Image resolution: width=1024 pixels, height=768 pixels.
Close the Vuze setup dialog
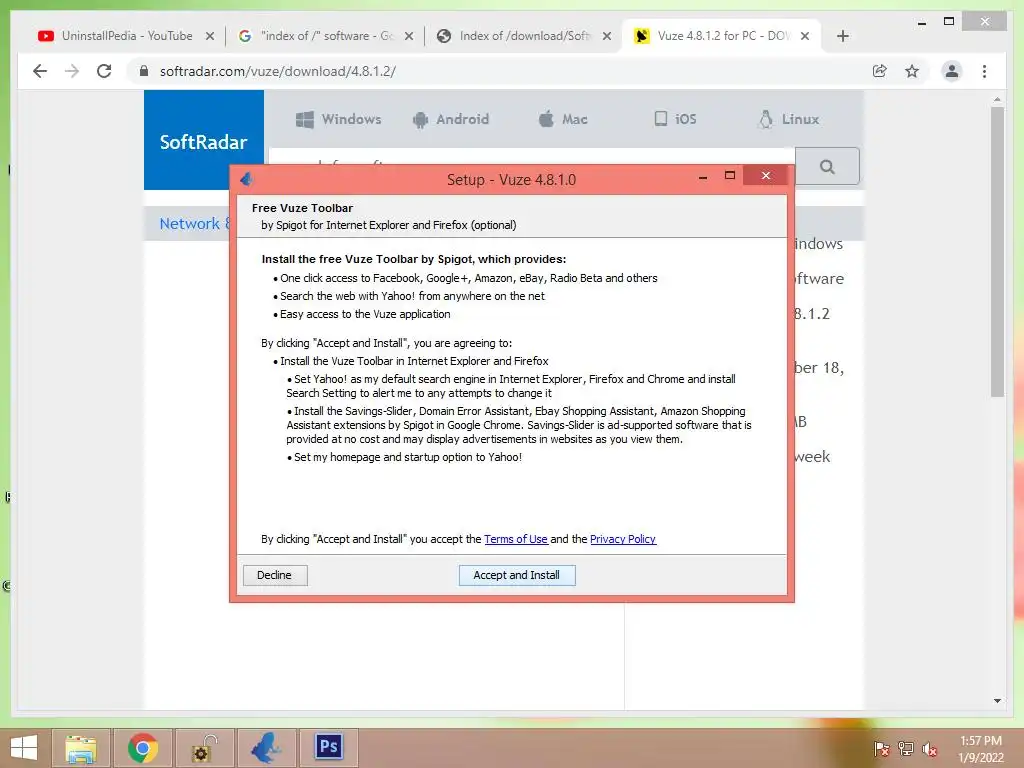pyautogui.click(x=765, y=176)
